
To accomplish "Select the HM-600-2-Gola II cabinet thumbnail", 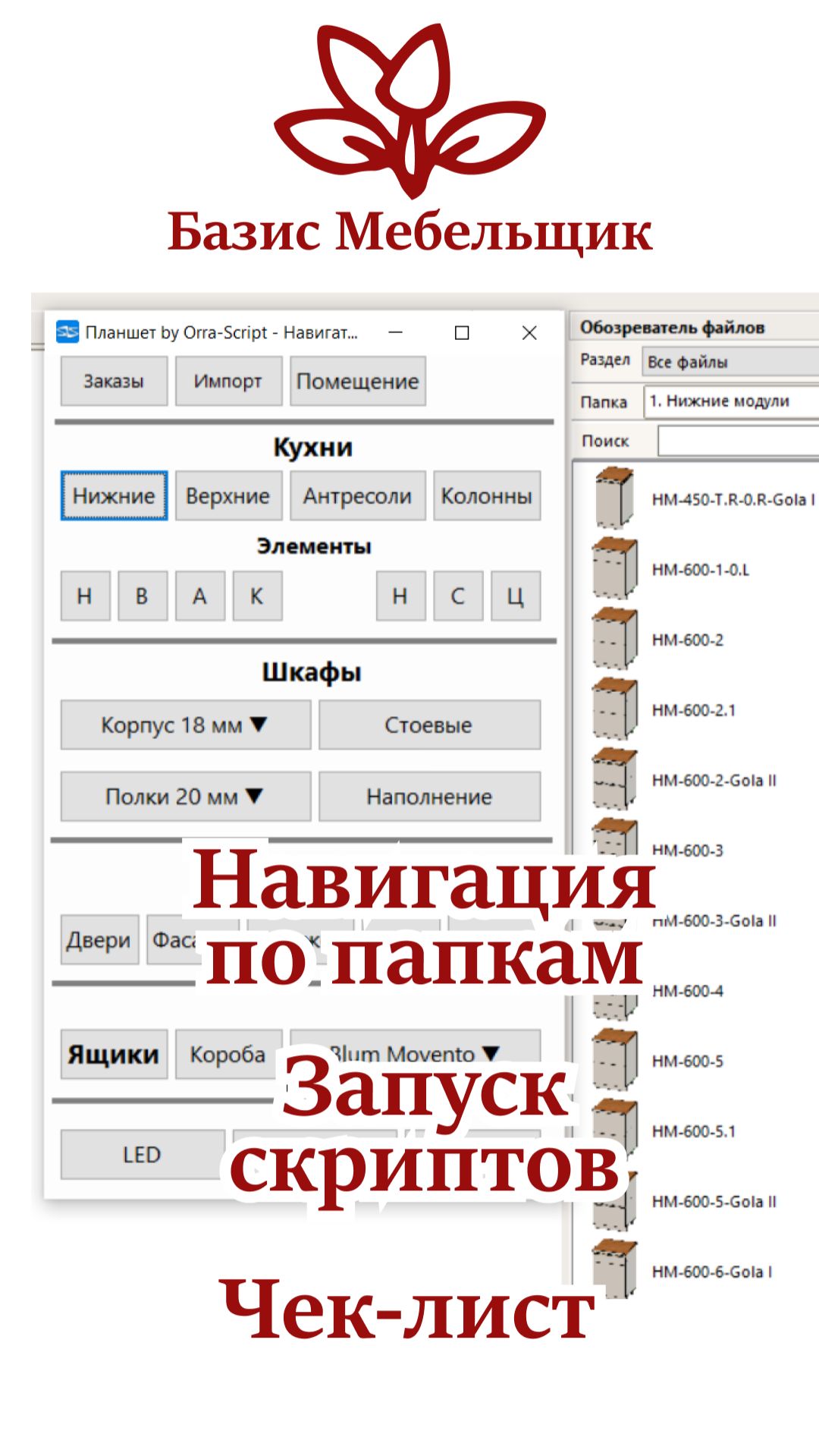I will 614,779.
